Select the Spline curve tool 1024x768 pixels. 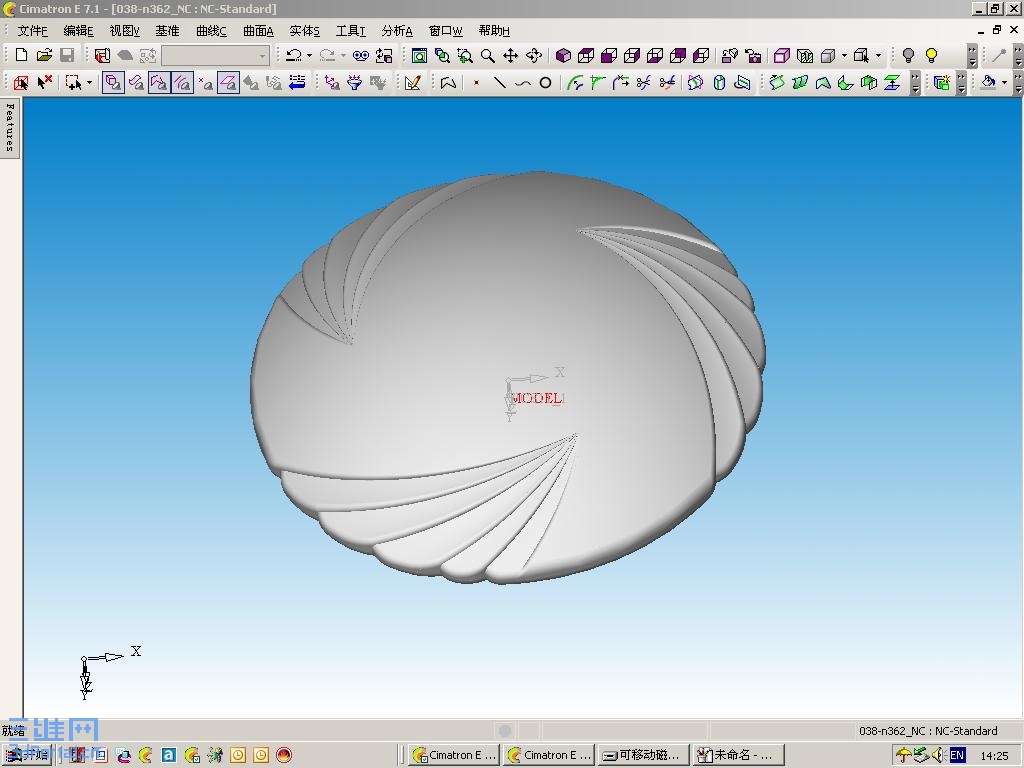[522, 83]
